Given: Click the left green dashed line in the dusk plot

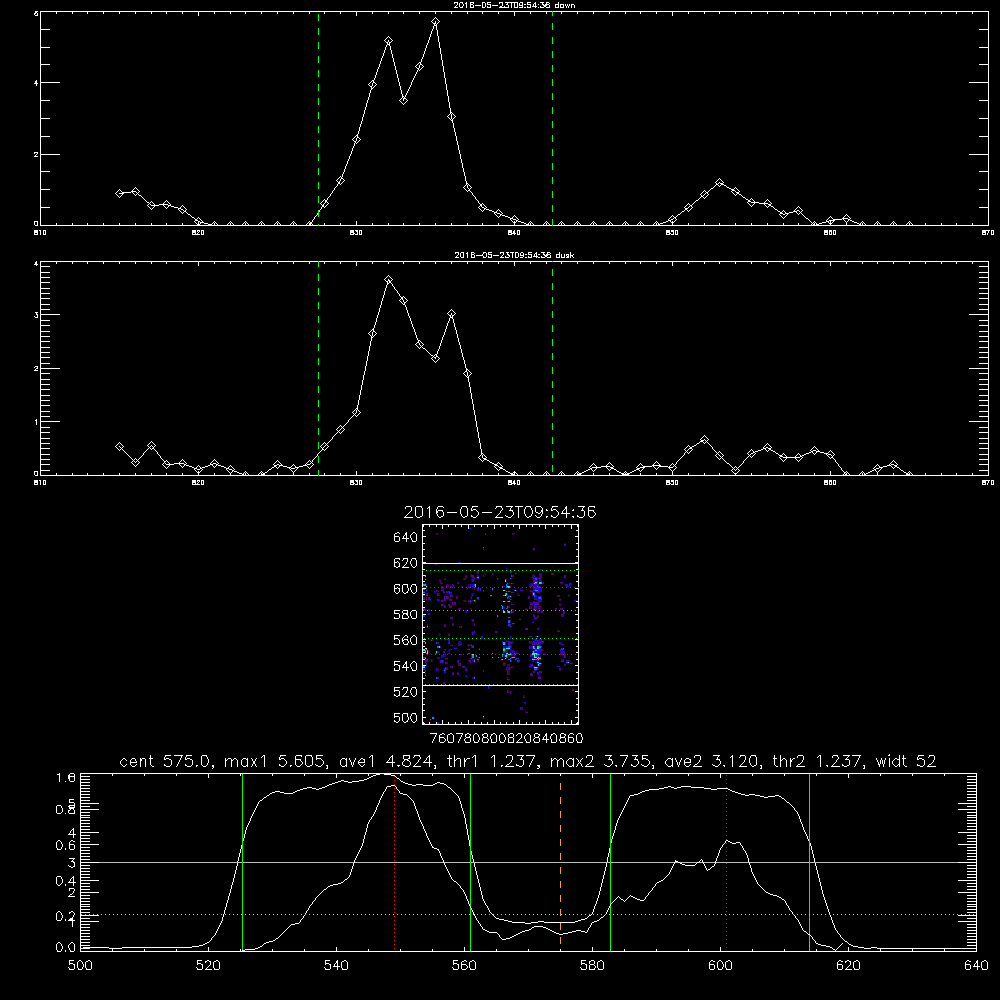Looking at the screenshot, I should tap(318, 368).
